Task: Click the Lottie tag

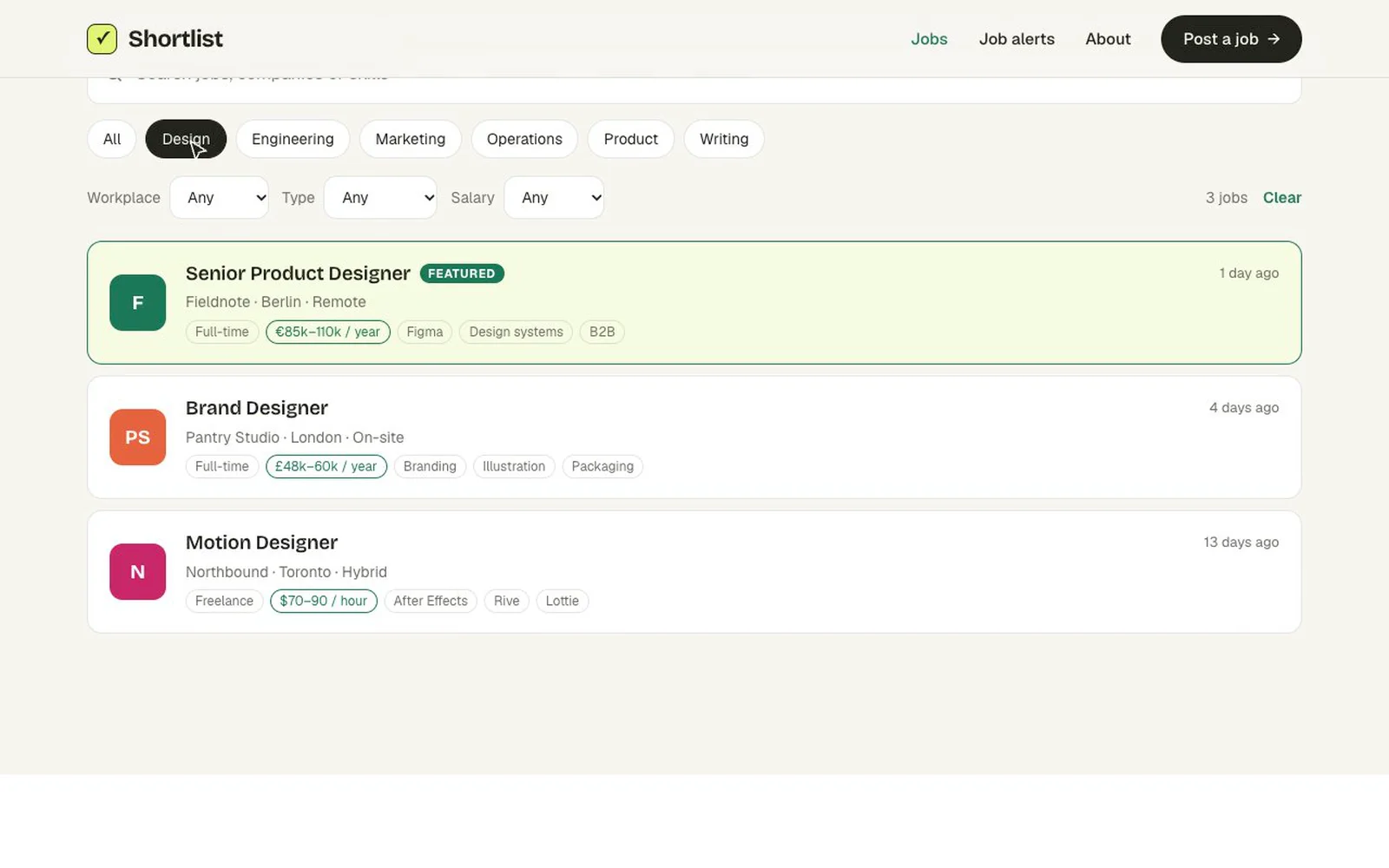Action: [x=563, y=601]
